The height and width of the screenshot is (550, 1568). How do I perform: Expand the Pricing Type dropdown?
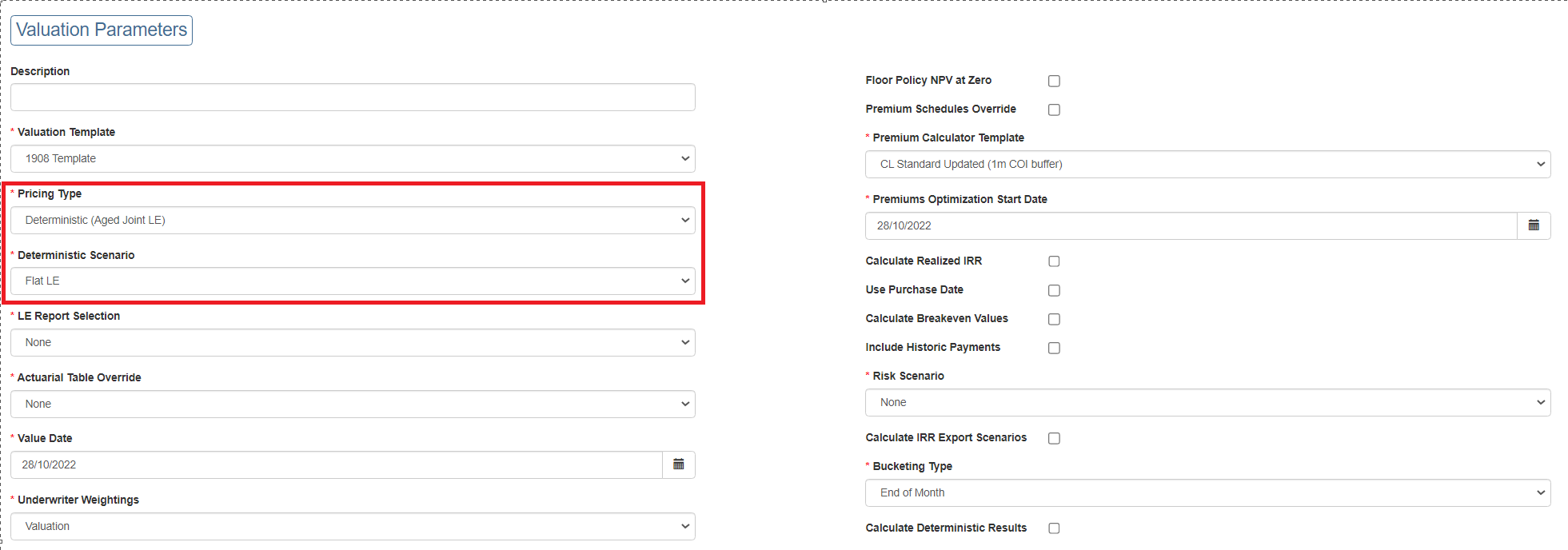pos(353,220)
